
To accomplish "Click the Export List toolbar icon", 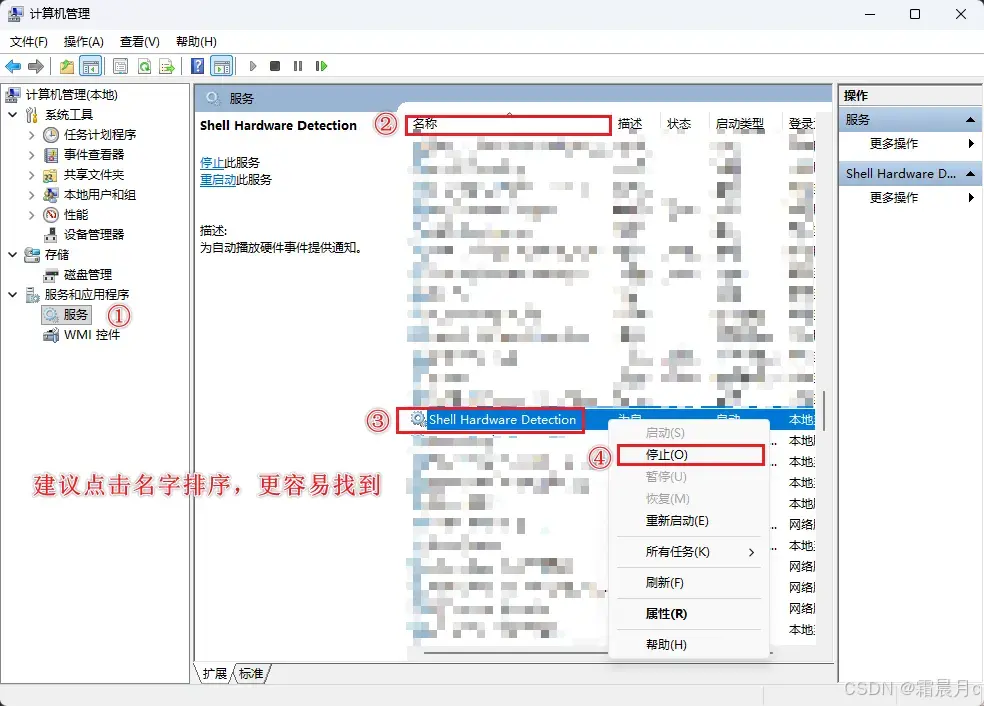I will 167,66.
